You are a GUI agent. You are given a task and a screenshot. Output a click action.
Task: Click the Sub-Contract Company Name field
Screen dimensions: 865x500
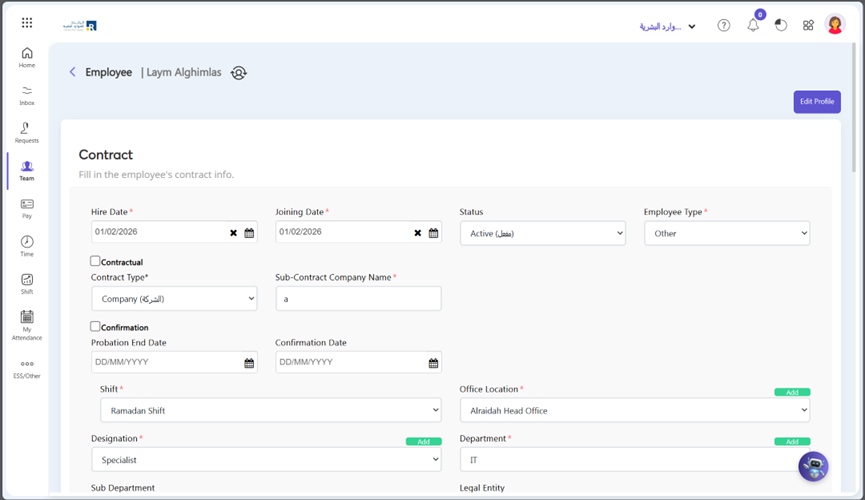[358, 298]
